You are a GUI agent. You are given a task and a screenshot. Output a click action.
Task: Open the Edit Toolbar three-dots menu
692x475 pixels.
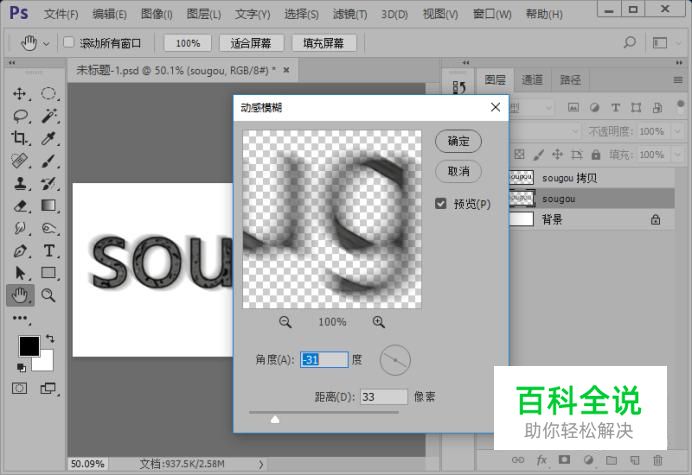(20, 318)
